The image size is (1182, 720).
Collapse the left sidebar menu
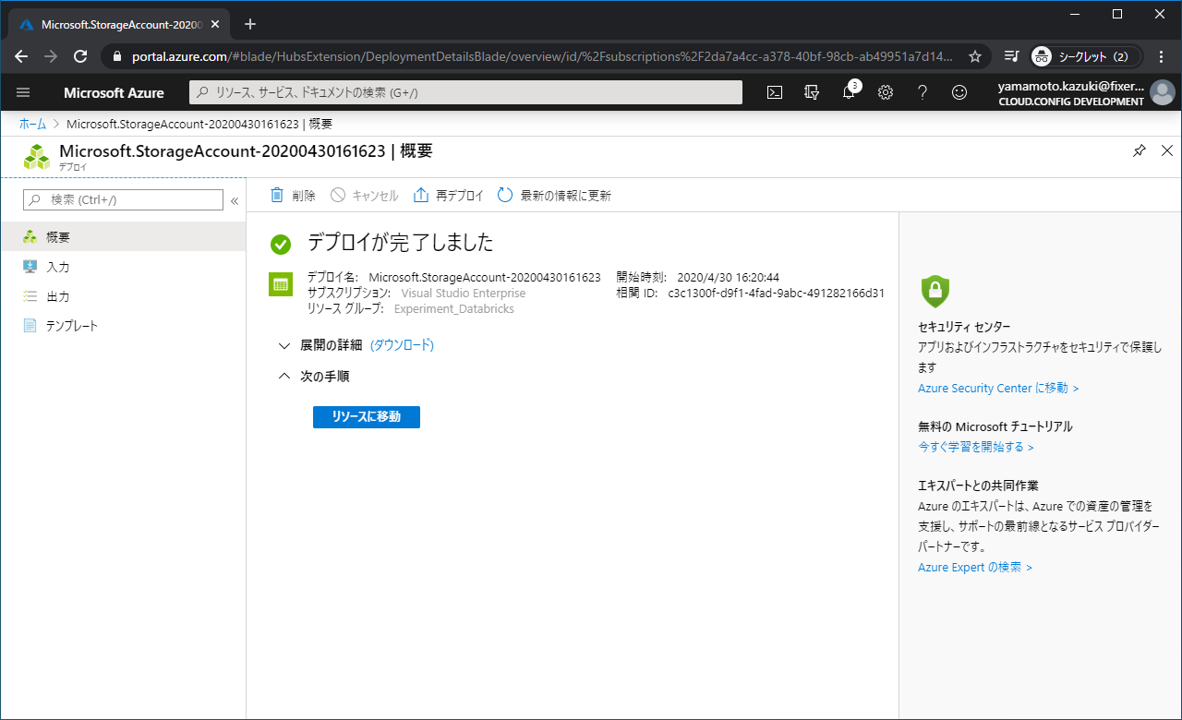pyautogui.click(x=235, y=201)
